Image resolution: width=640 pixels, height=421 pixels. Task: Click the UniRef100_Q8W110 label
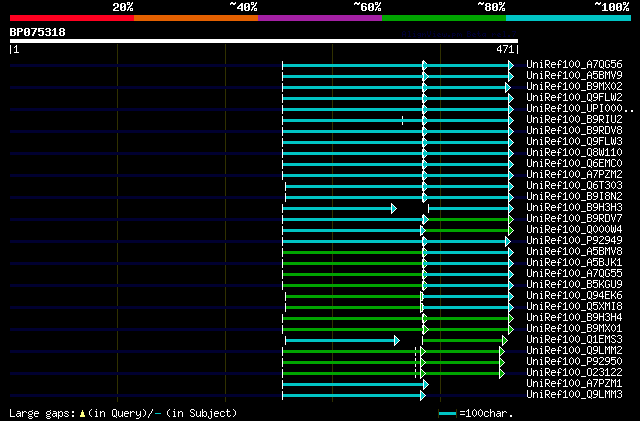(x=574, y=153)
